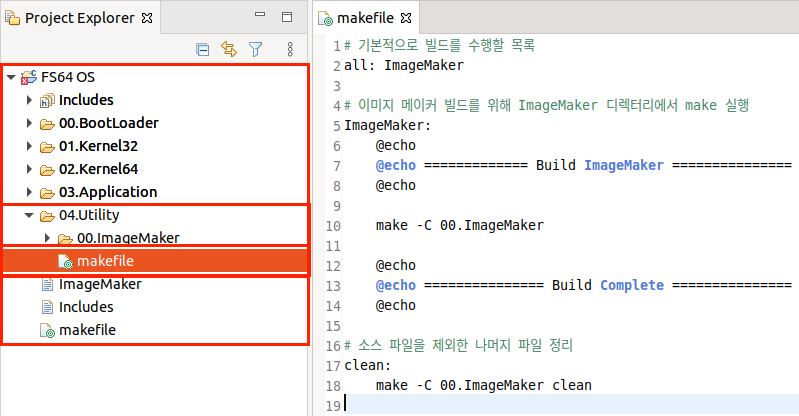Minimize the Project Explorer view
The width and height of the screenshot is (799, 416).
coord(260,15)
